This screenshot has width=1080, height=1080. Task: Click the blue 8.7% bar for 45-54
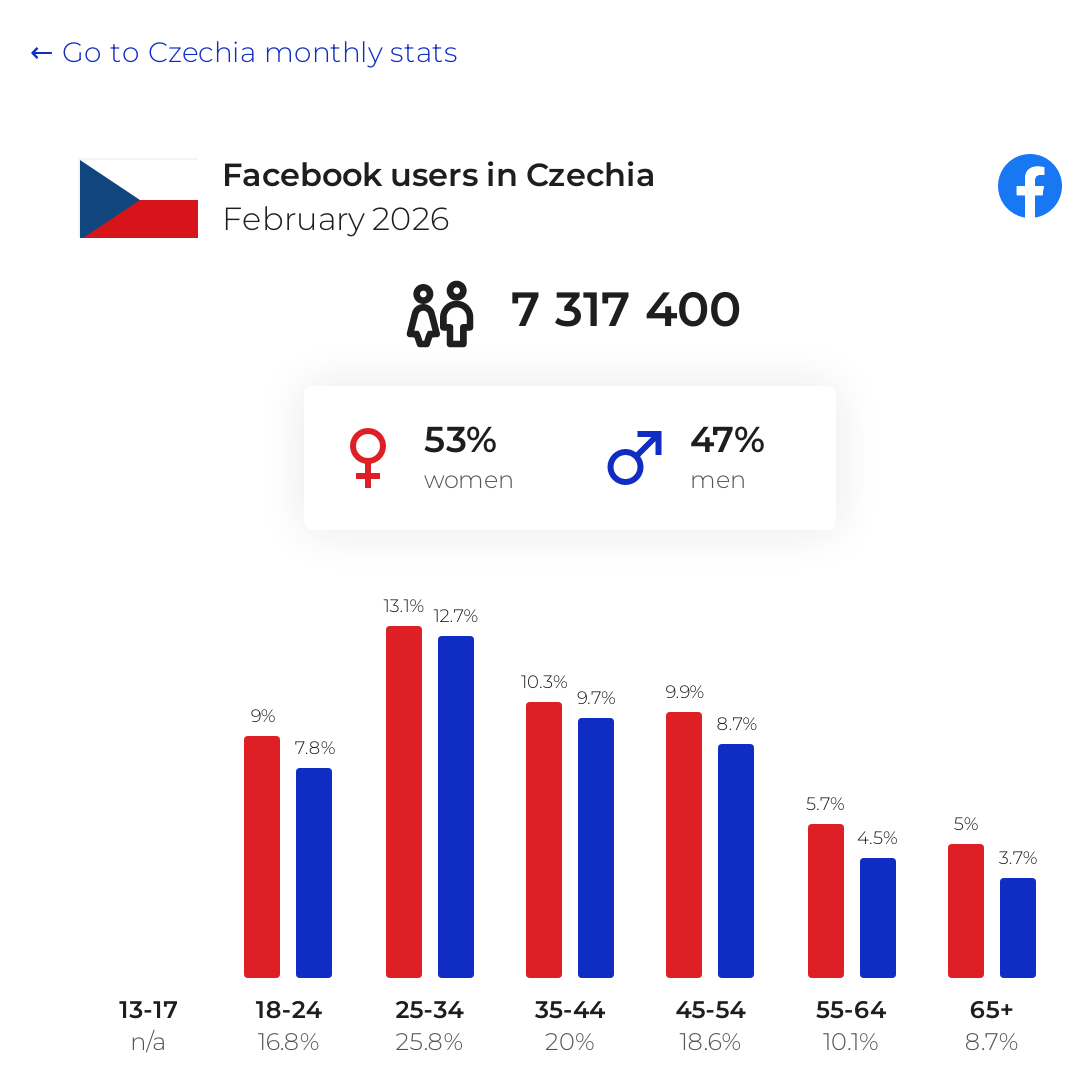pos(736,861)
